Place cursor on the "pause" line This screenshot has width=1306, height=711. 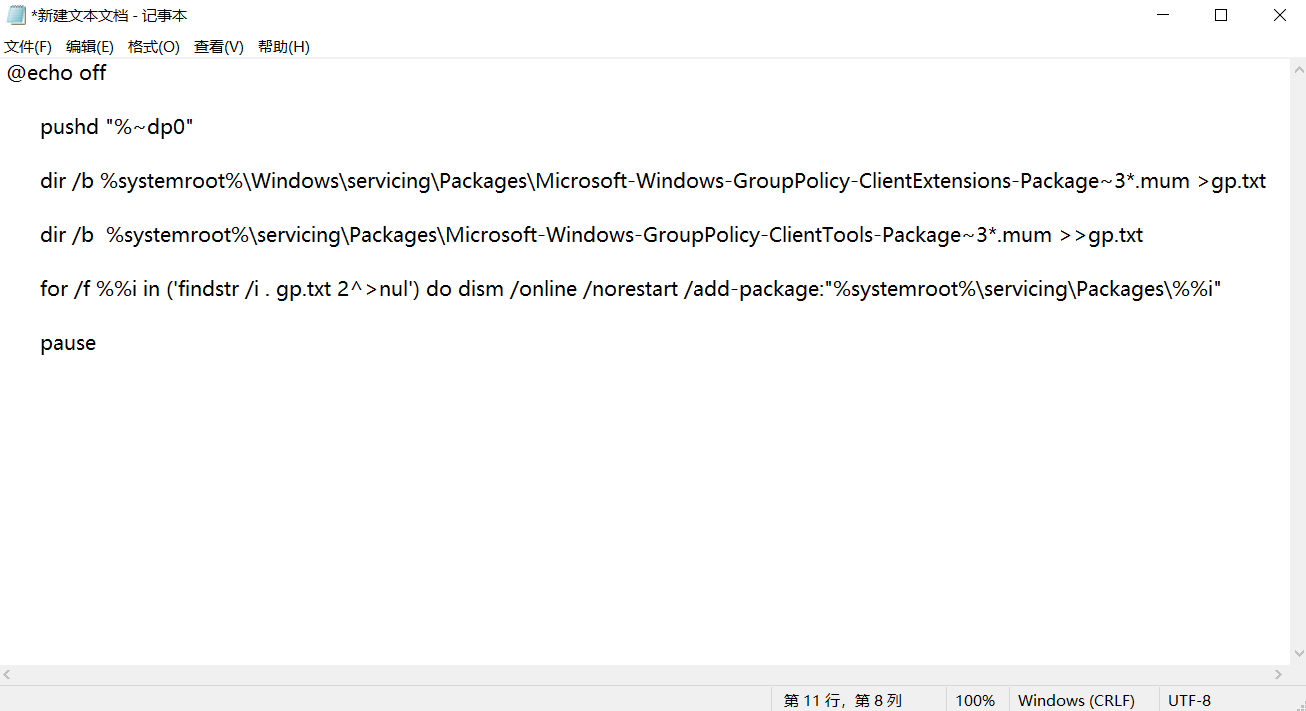[68, 343]
